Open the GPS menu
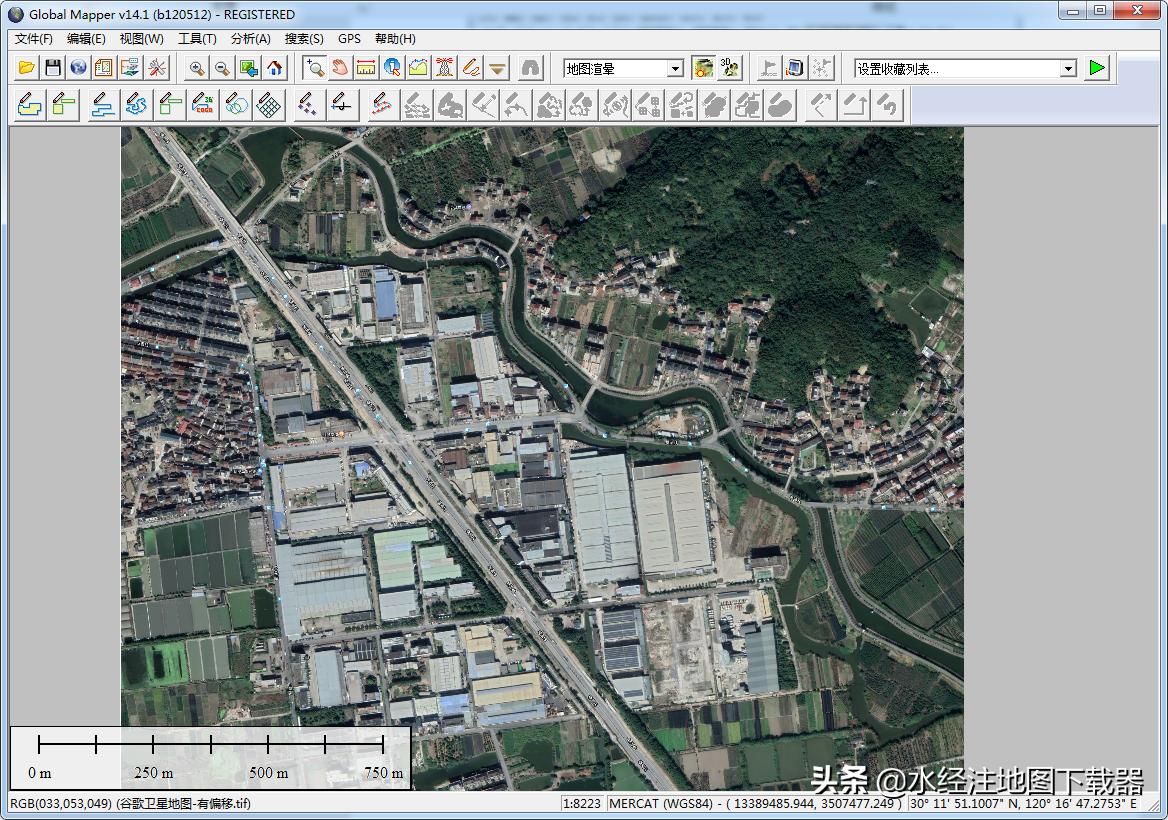This screenshot has height=820, width=1168. [x=349, y=39]
